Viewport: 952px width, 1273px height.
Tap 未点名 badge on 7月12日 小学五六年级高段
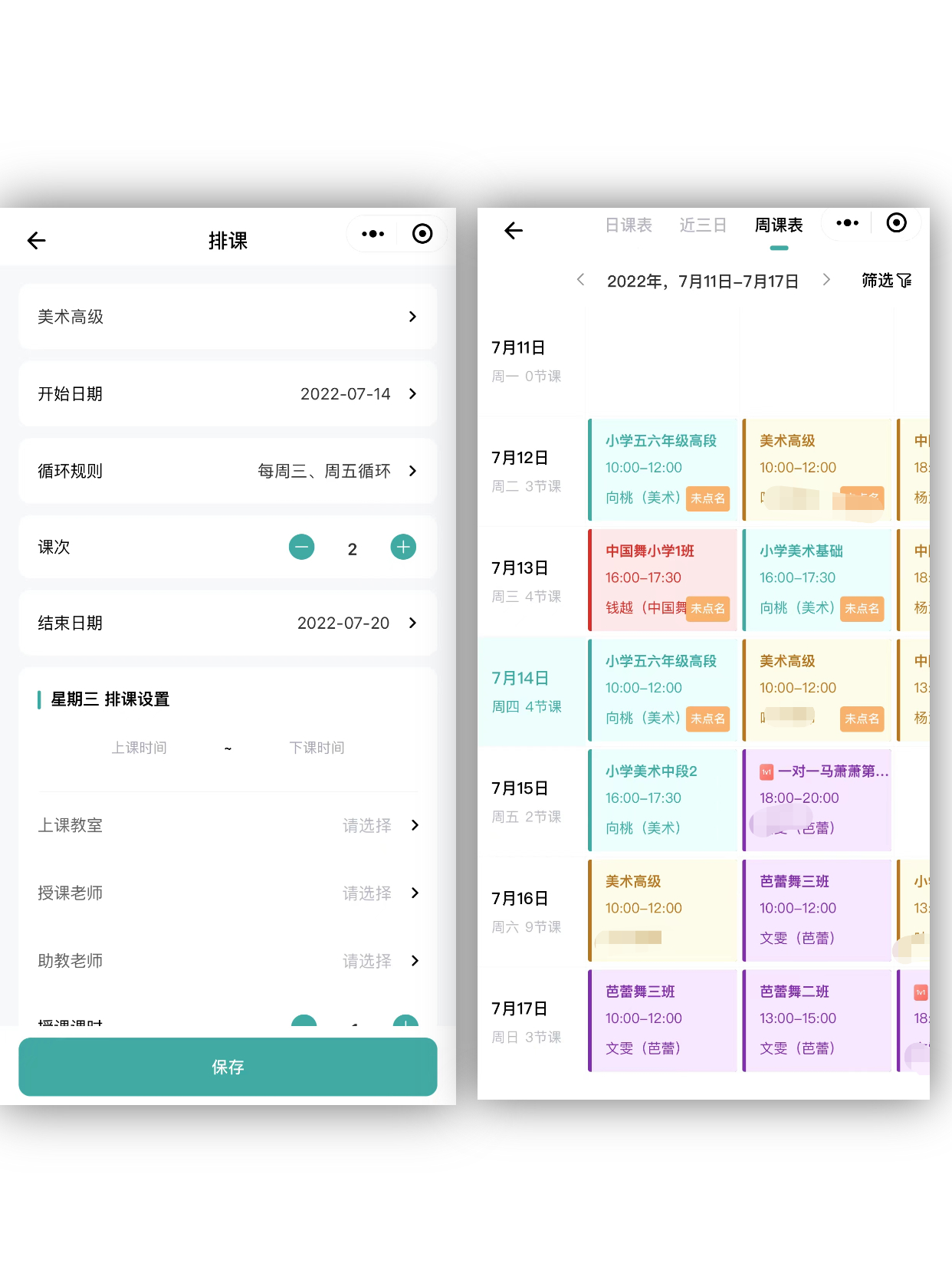coord(707,498)
